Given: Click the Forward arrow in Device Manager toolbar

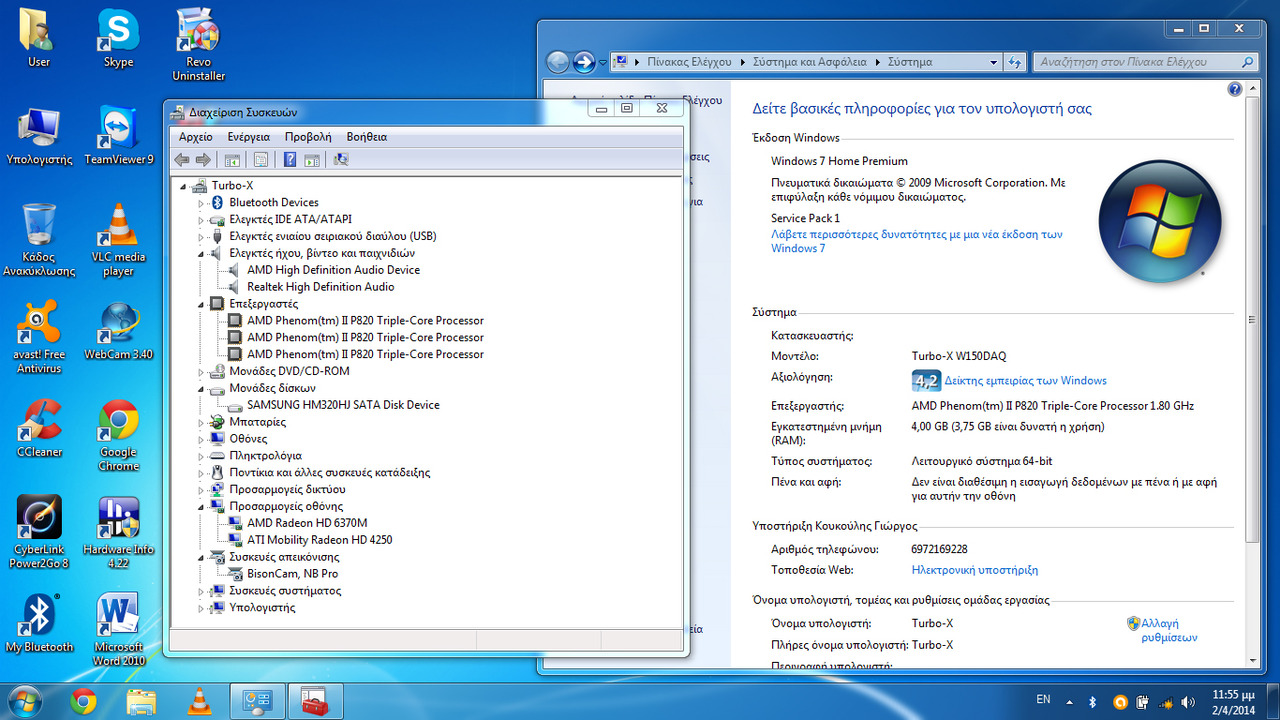Looking at the screenshot, I should 203,160.
